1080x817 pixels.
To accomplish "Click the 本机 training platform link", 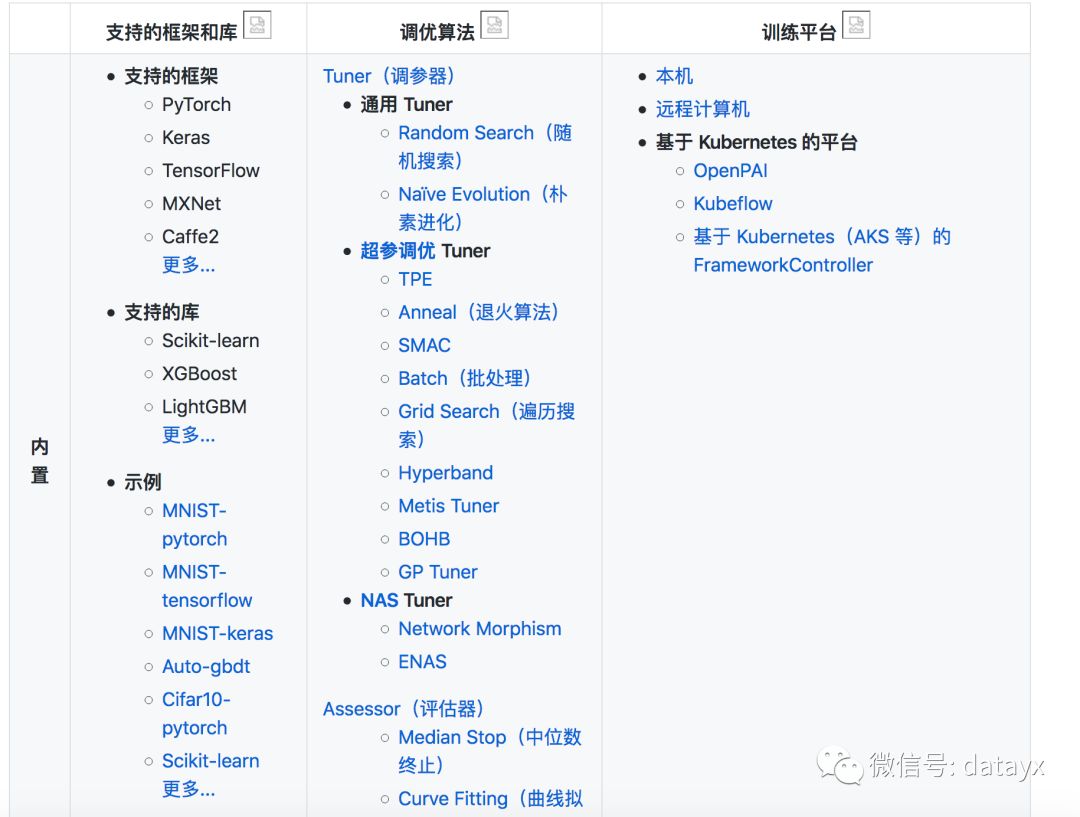I will pos(674,76).
